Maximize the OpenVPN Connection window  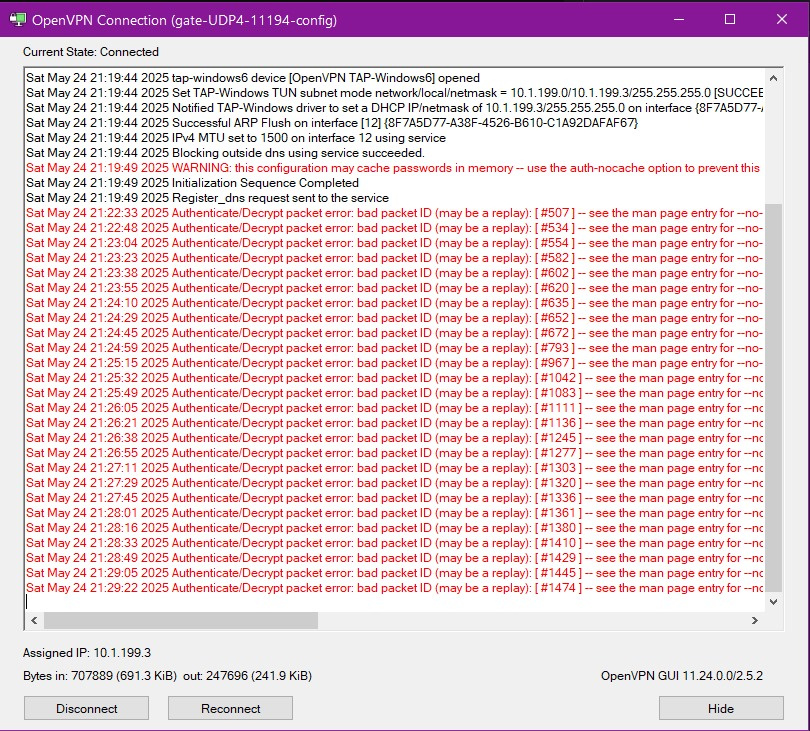click(730, 20)
